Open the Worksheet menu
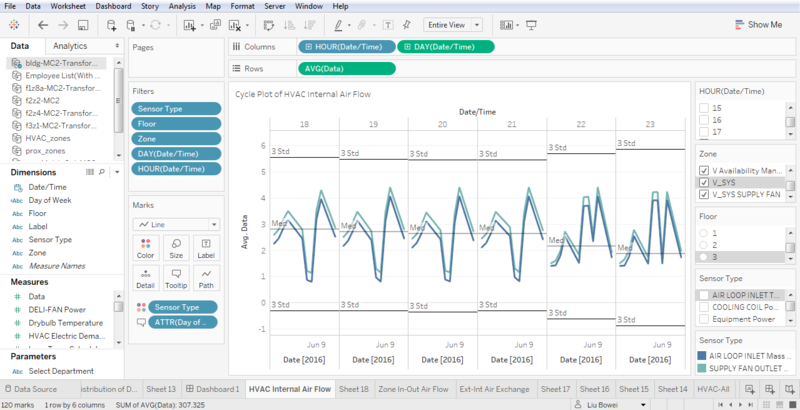The width and height of the screenshot is (800, 410). tap(68, 6)
